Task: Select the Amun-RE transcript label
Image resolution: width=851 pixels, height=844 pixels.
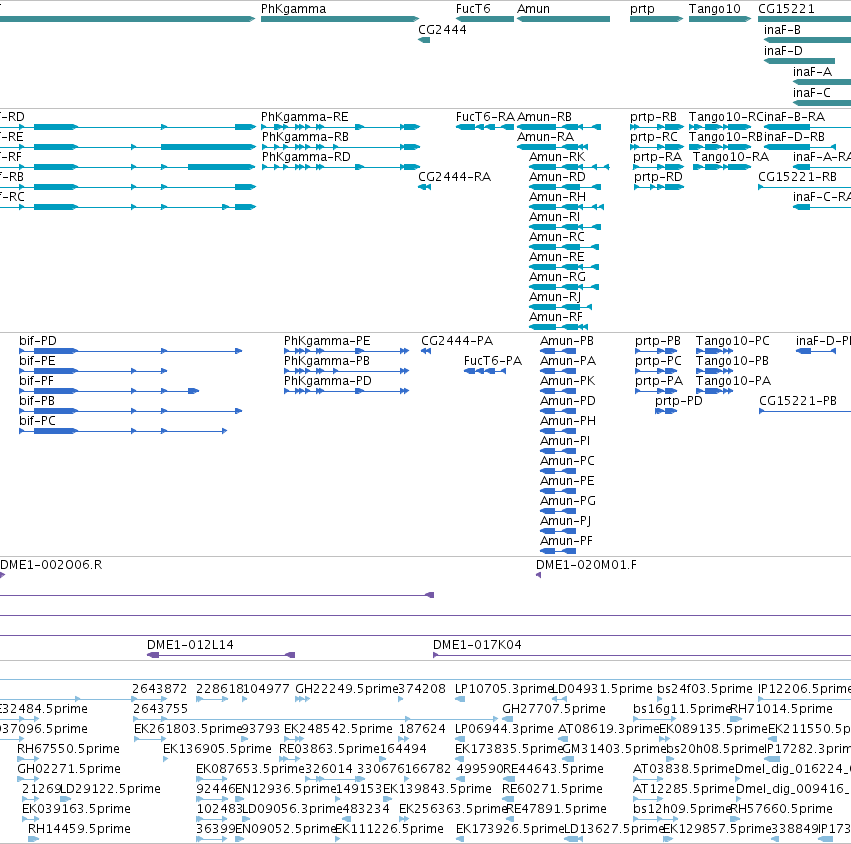Action: click(557, 257)
